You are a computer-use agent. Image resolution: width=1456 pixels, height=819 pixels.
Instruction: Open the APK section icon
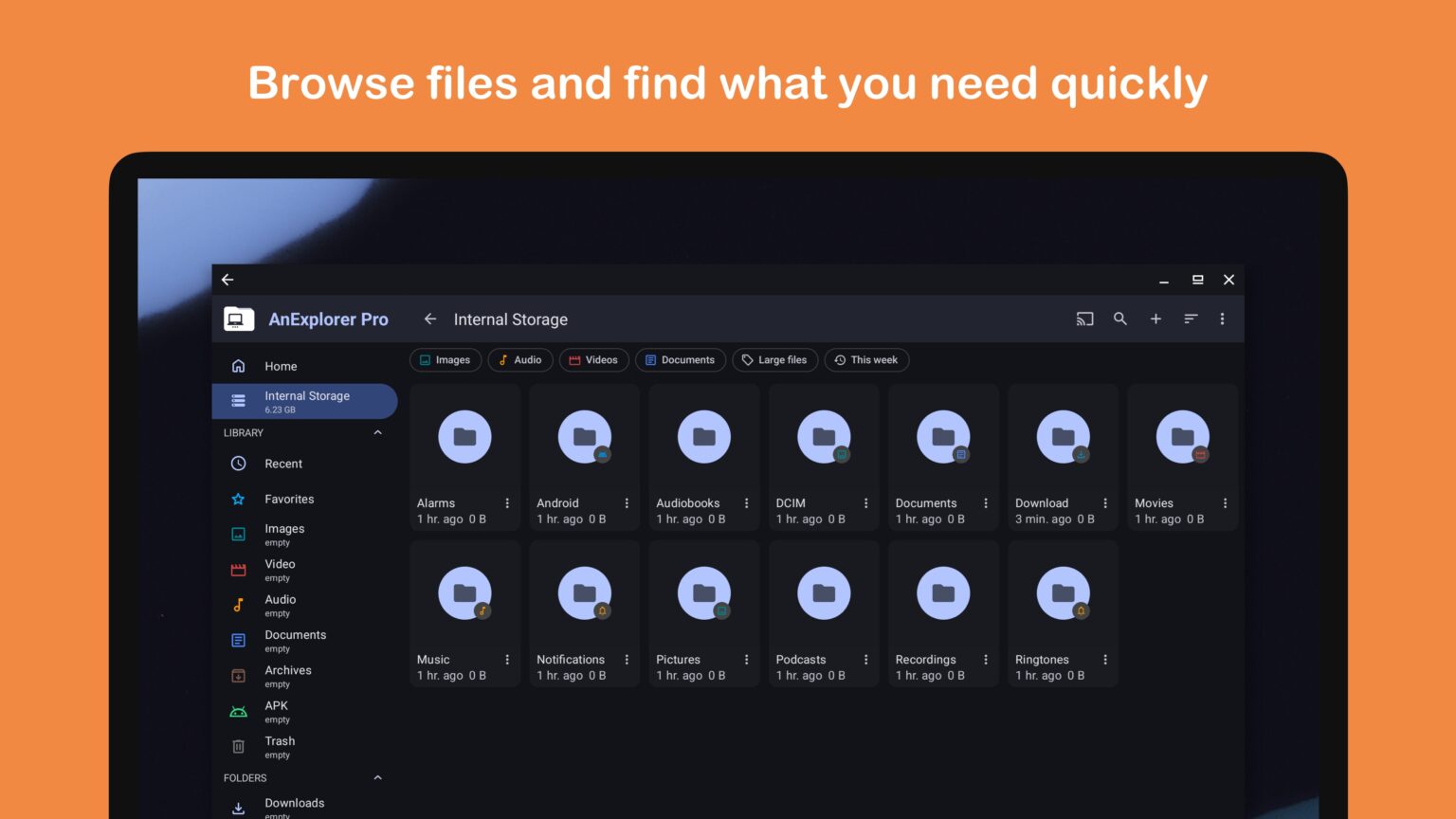[238, 711]
